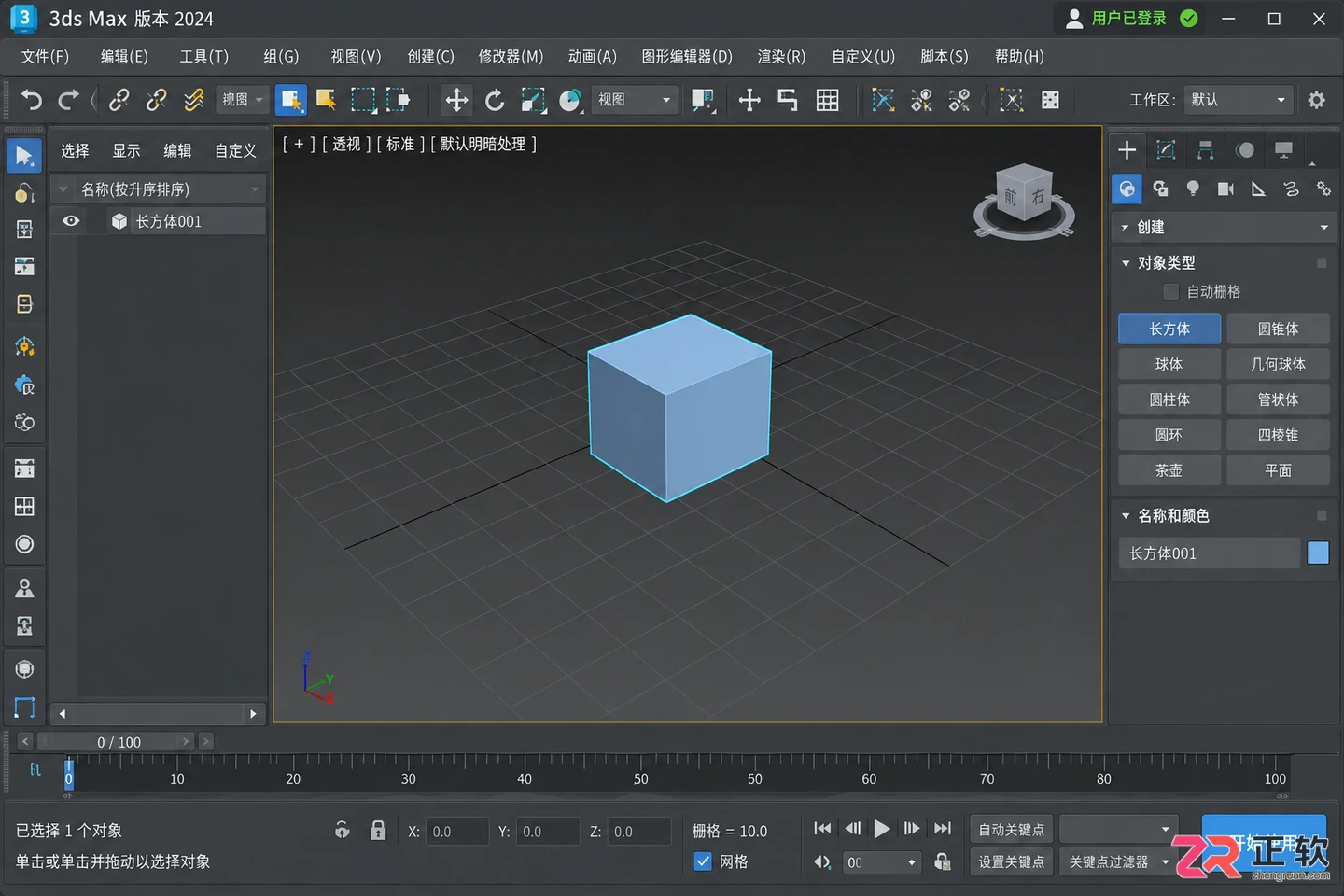1344x896 pixels.
Task: Switch to Systems category icon
Action: tap(1323, 189)
